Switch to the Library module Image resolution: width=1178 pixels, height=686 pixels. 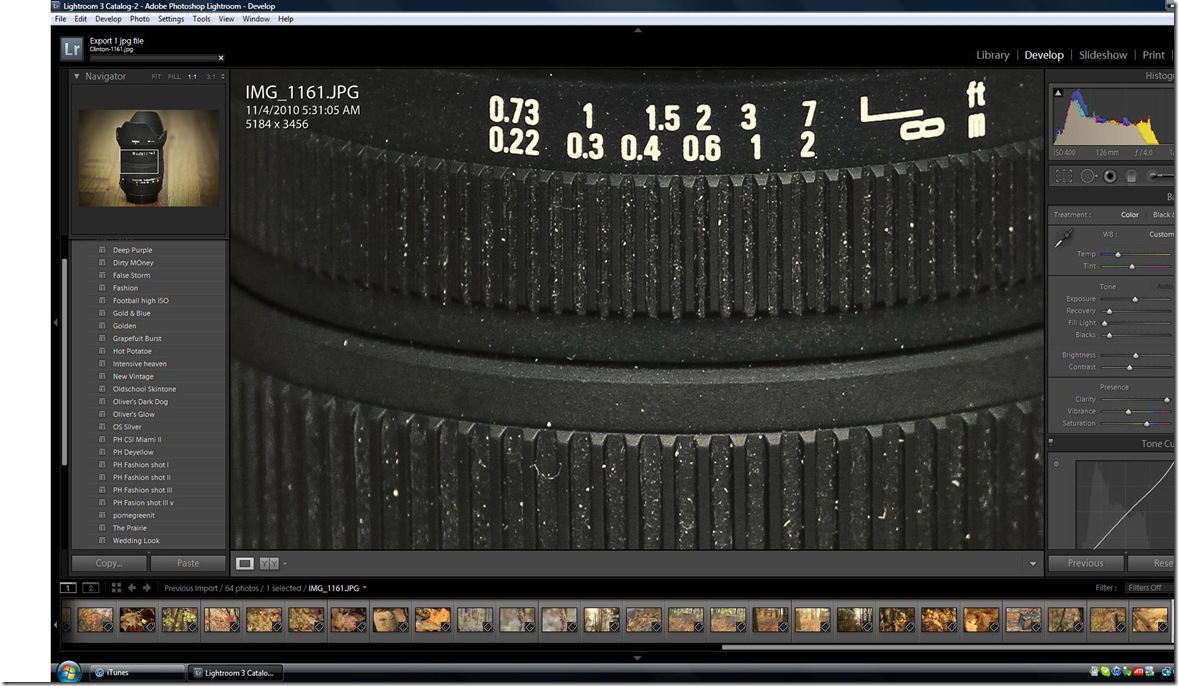(992, 55)
